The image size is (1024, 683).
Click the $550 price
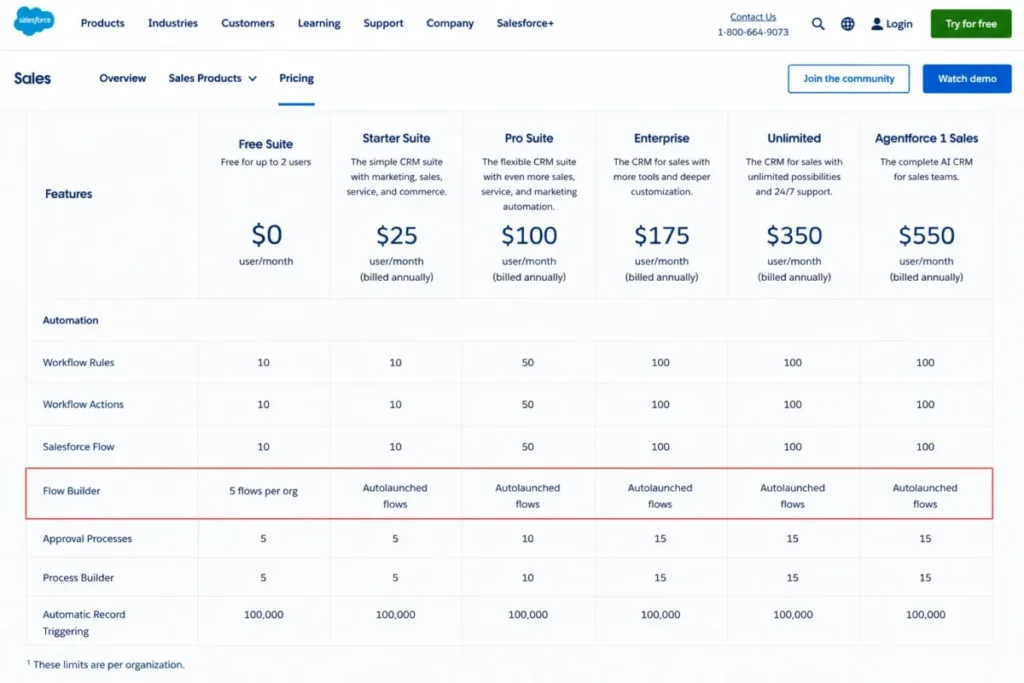click(926, 235)
